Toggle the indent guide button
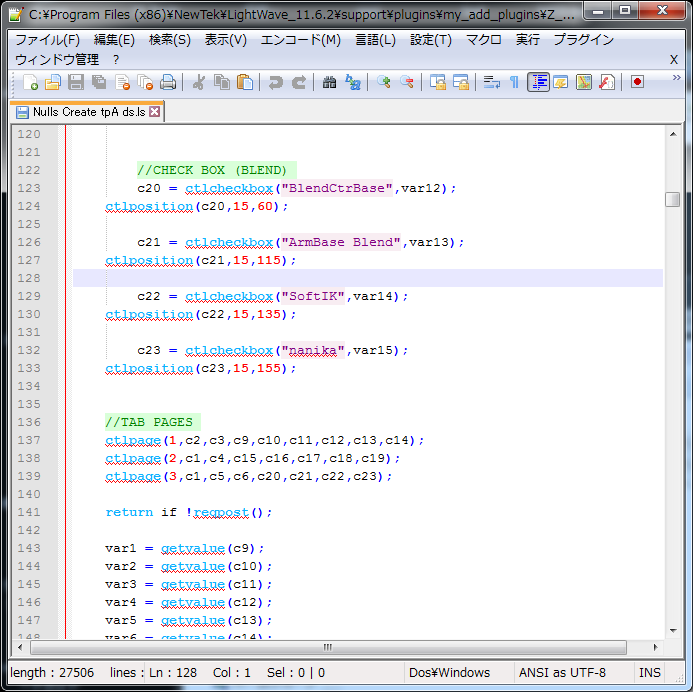The height and width of the screenshot is (692, 693). click(x=538, y=82)
